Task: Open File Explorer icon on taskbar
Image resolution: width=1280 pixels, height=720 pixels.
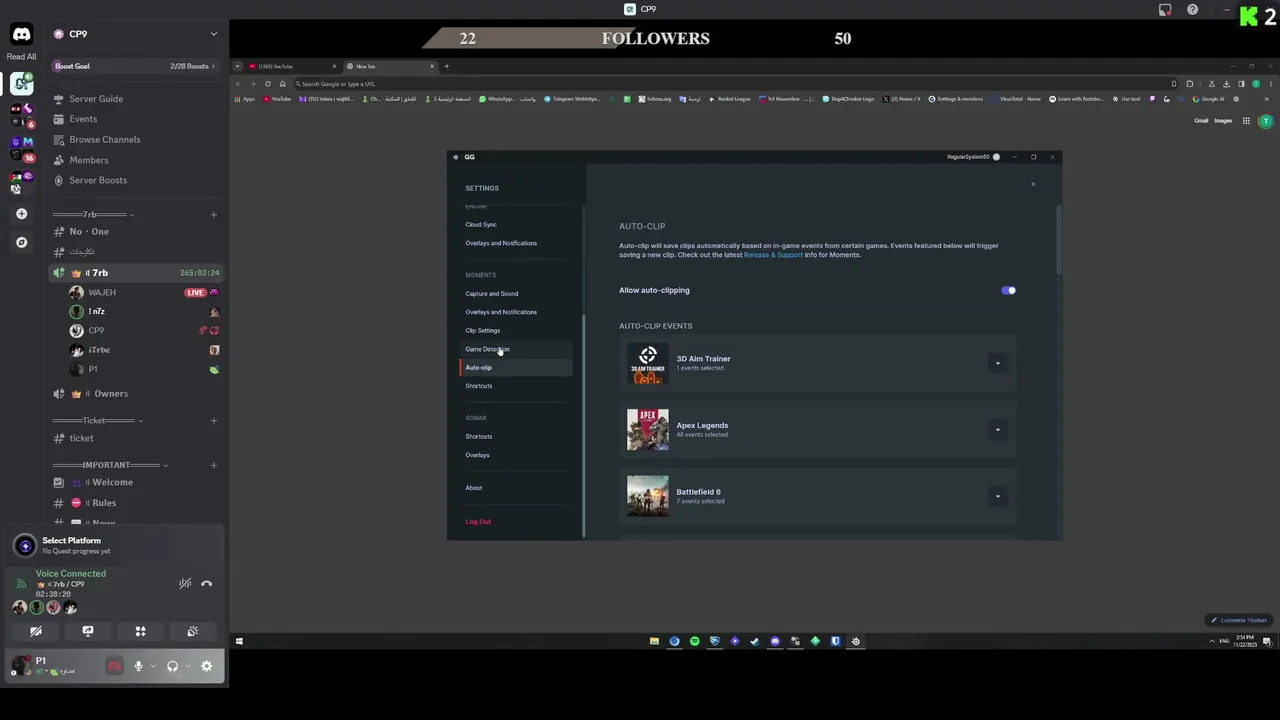Action: (654, 641)
